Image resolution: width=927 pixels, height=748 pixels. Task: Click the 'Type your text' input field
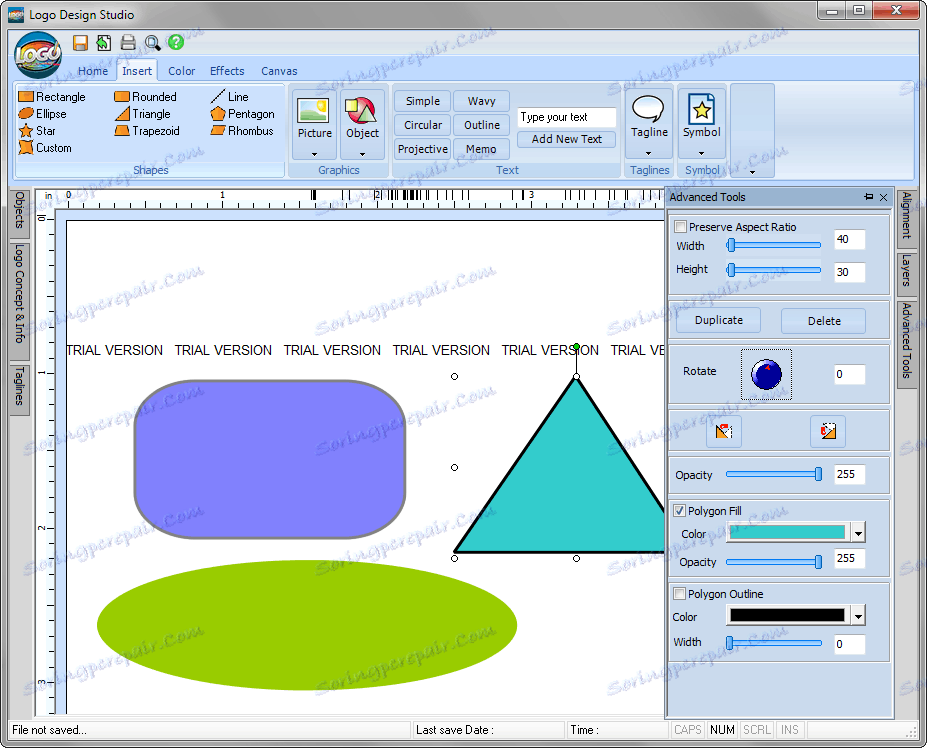[566, 117]
